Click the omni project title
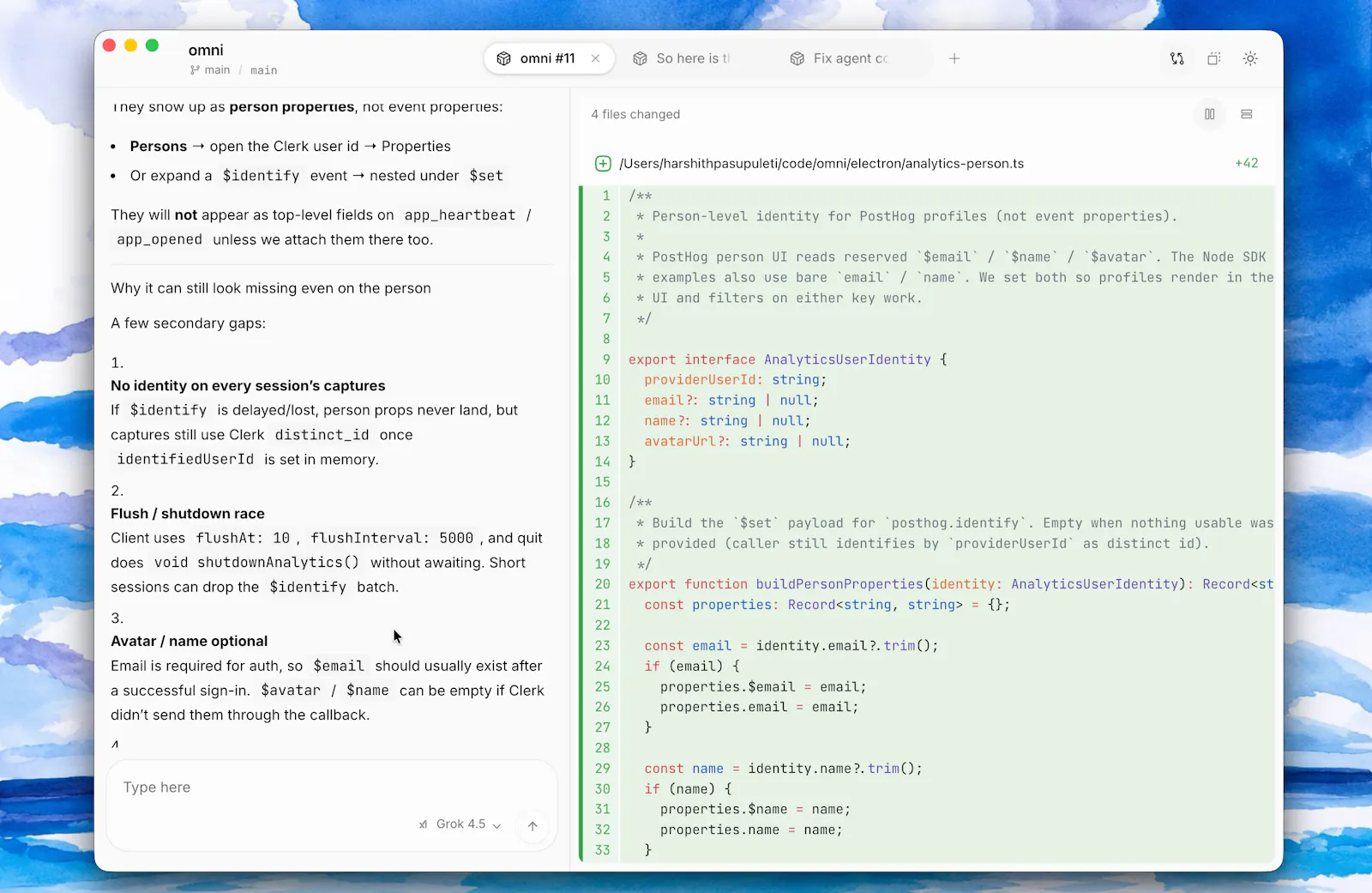 click(206, 50)
